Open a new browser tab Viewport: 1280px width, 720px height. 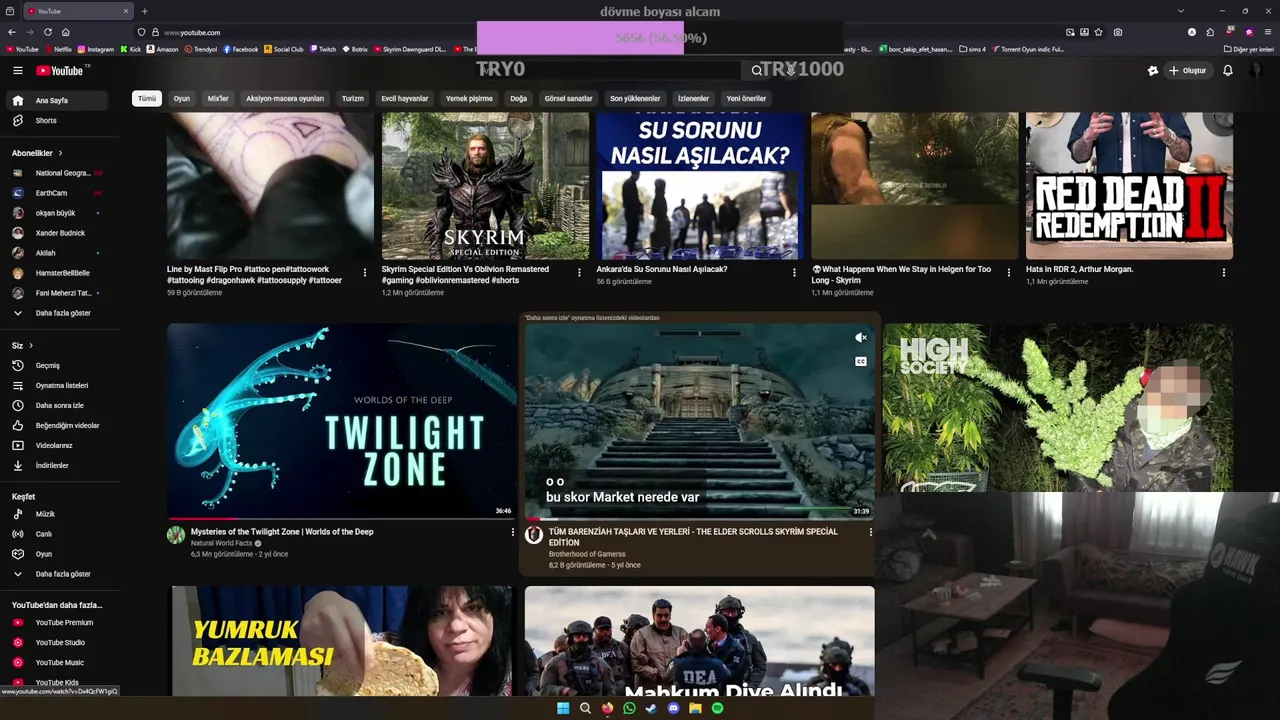click(x=144, y=11)
